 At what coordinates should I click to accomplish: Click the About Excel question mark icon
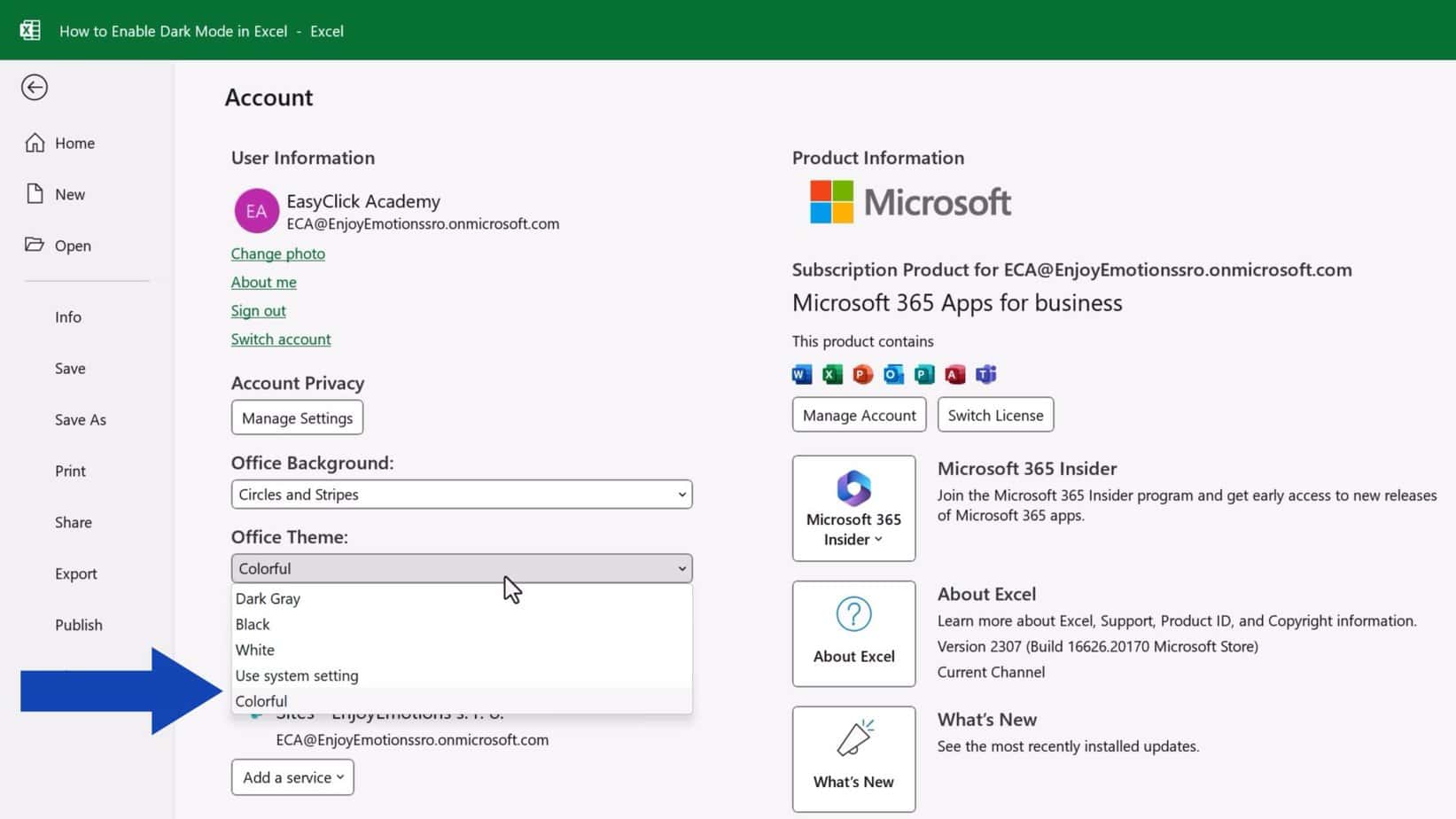pos(853,612)
